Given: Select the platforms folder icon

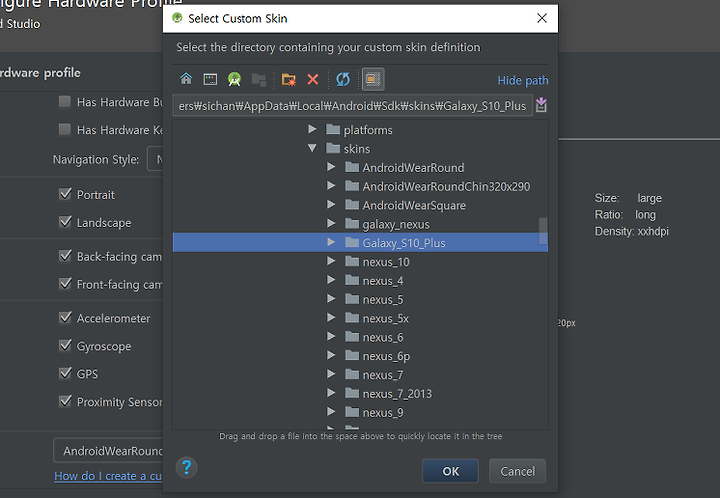Looking at the screenshot, I should click(x=332, y=129).
